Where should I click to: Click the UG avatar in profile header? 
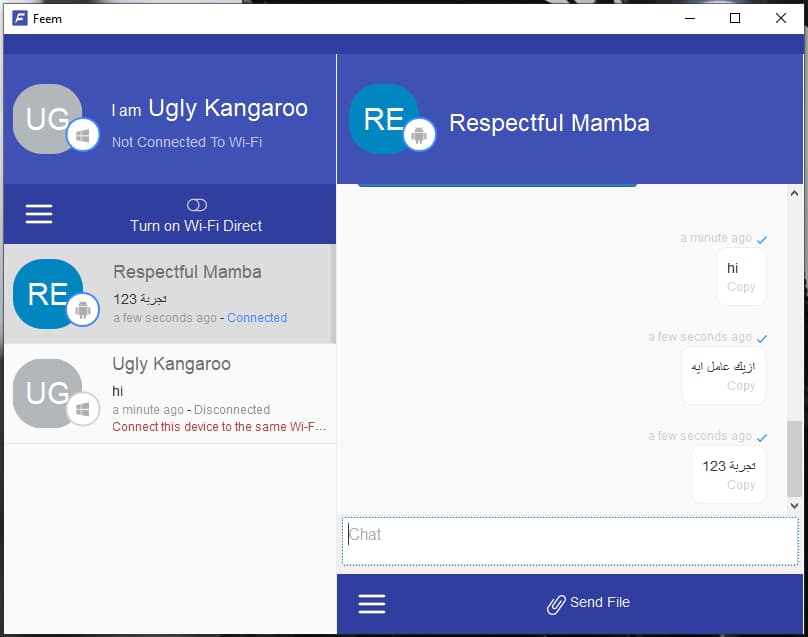(47, 119)
